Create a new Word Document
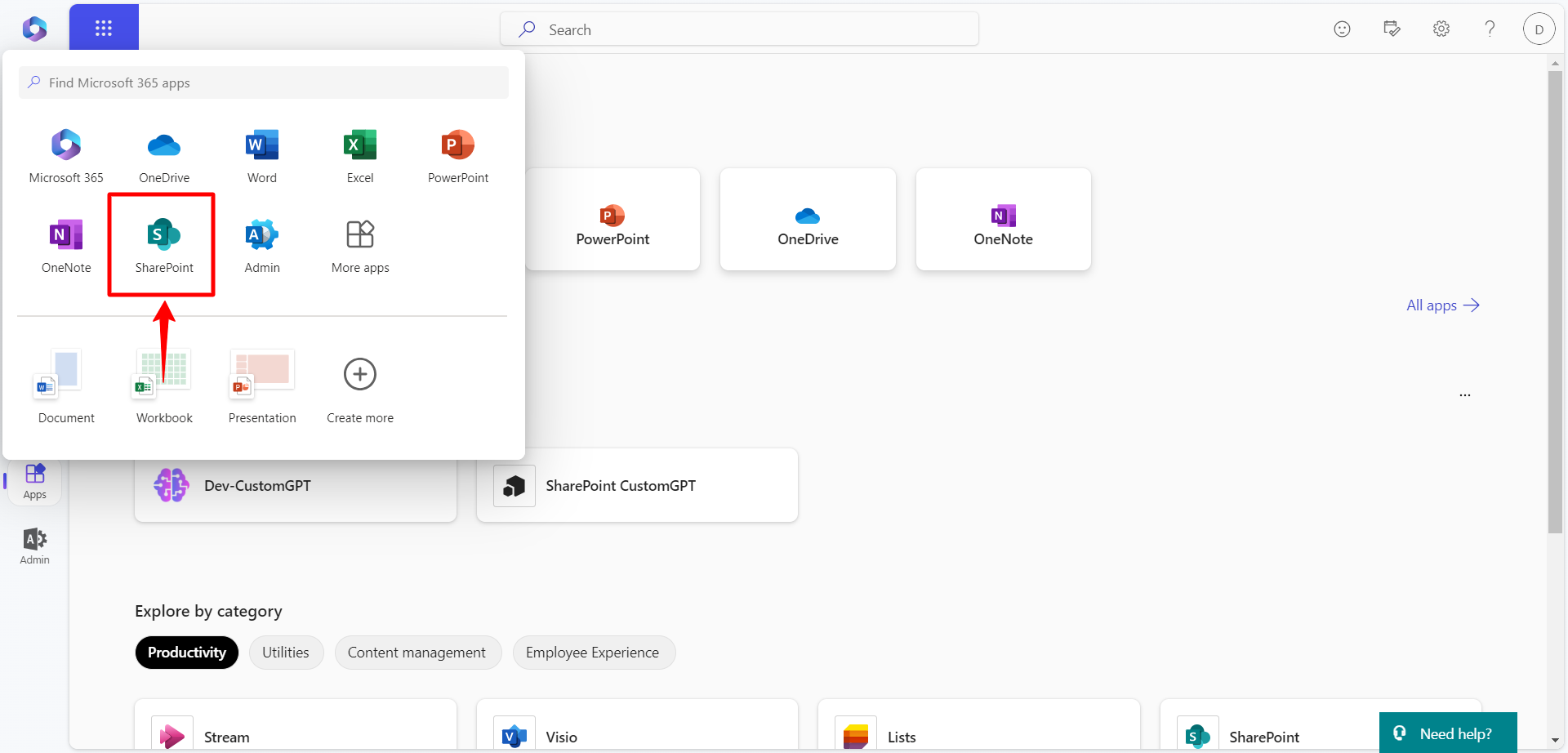This screenshot has width=1568, height=753. 66,386
